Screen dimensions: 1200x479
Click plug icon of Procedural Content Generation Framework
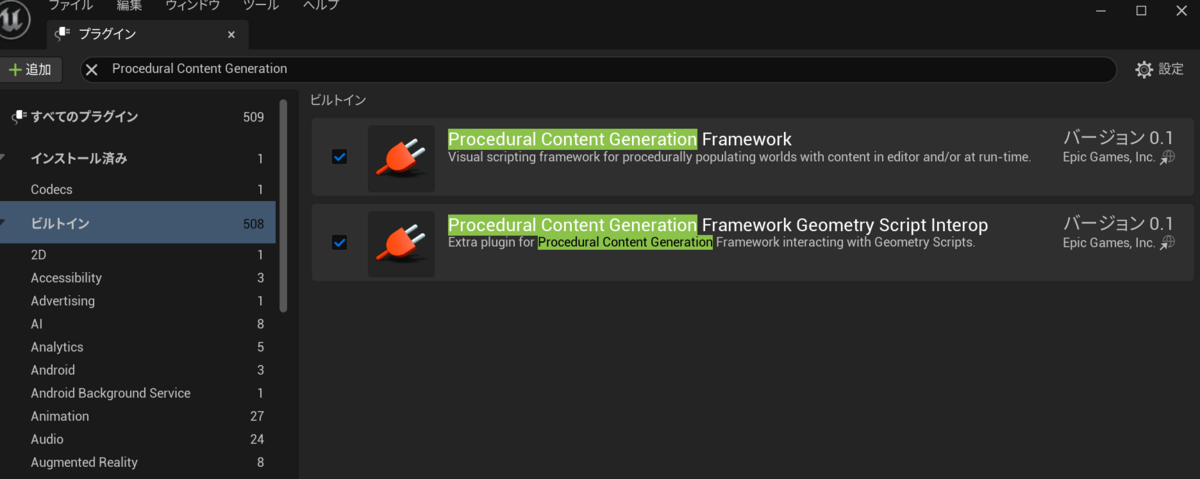(x=401, y=158)
